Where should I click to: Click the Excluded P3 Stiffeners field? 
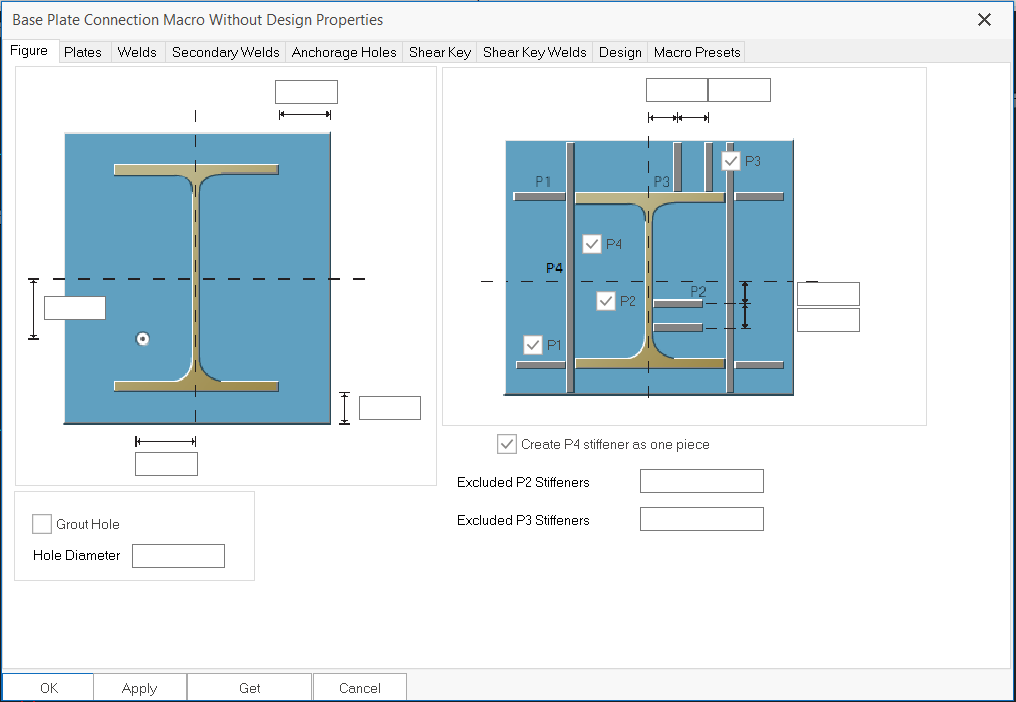pyautogui.click(x=701, y=520)
